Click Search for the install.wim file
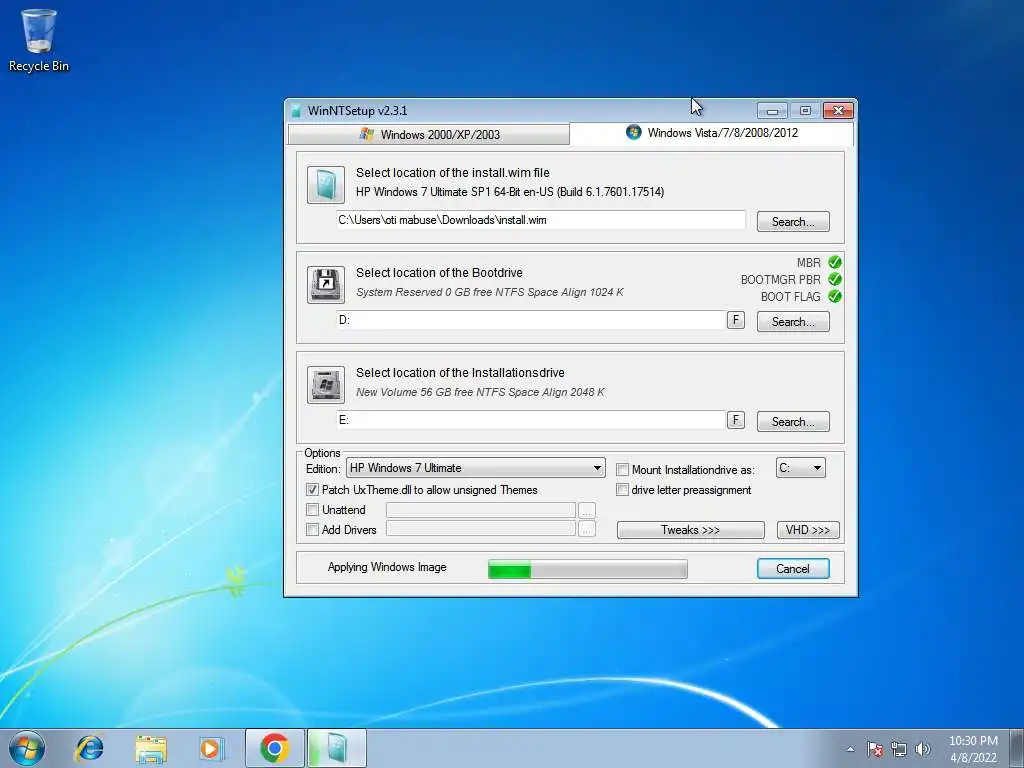 (x=793, y=221)
